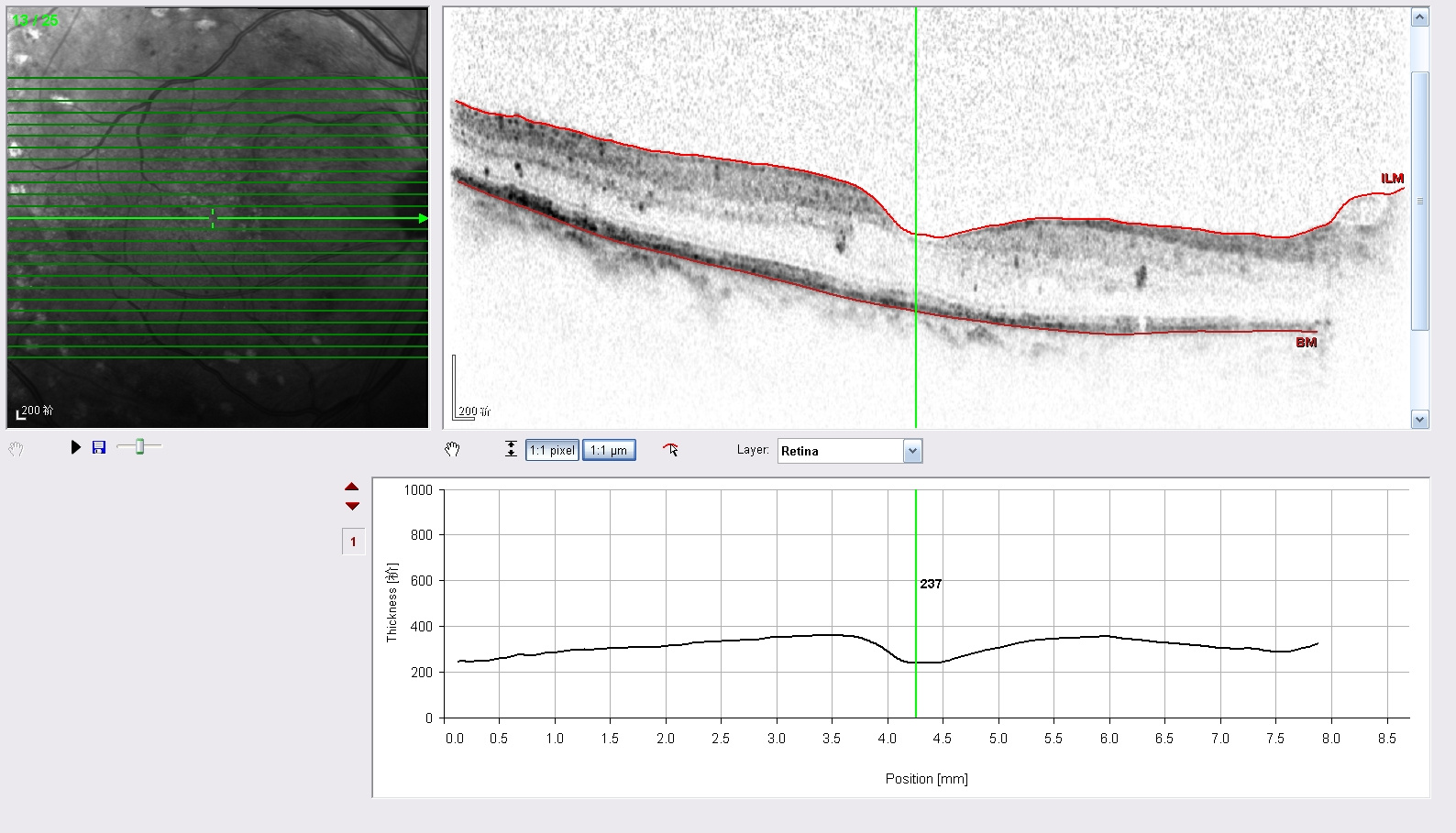Click the ILM label on the OCT scan
This screenshot has width=1456, height=833.
click(x=1392, y=179)
